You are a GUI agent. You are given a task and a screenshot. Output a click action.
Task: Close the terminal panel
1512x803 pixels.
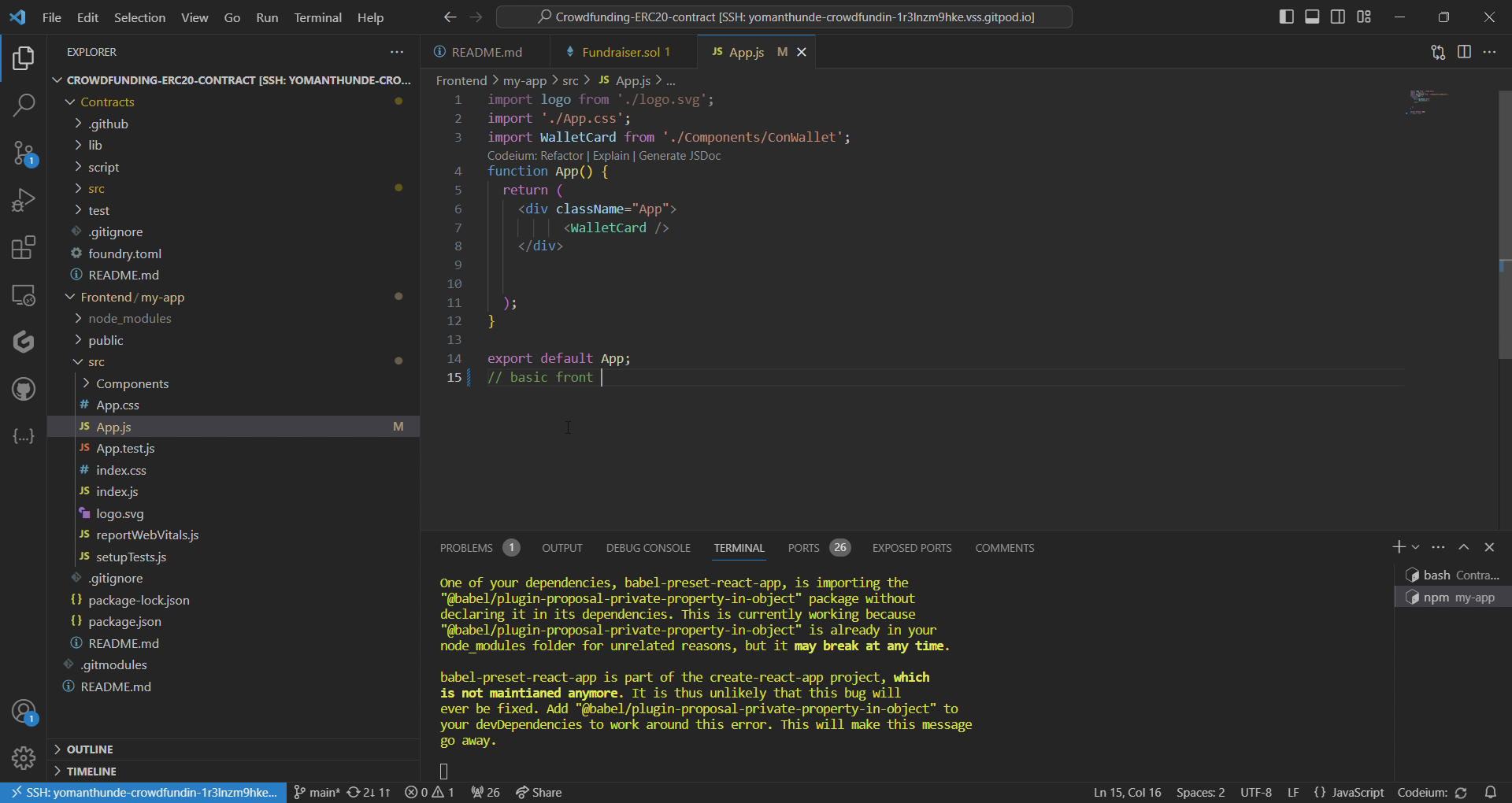(x=1489, y=547)
